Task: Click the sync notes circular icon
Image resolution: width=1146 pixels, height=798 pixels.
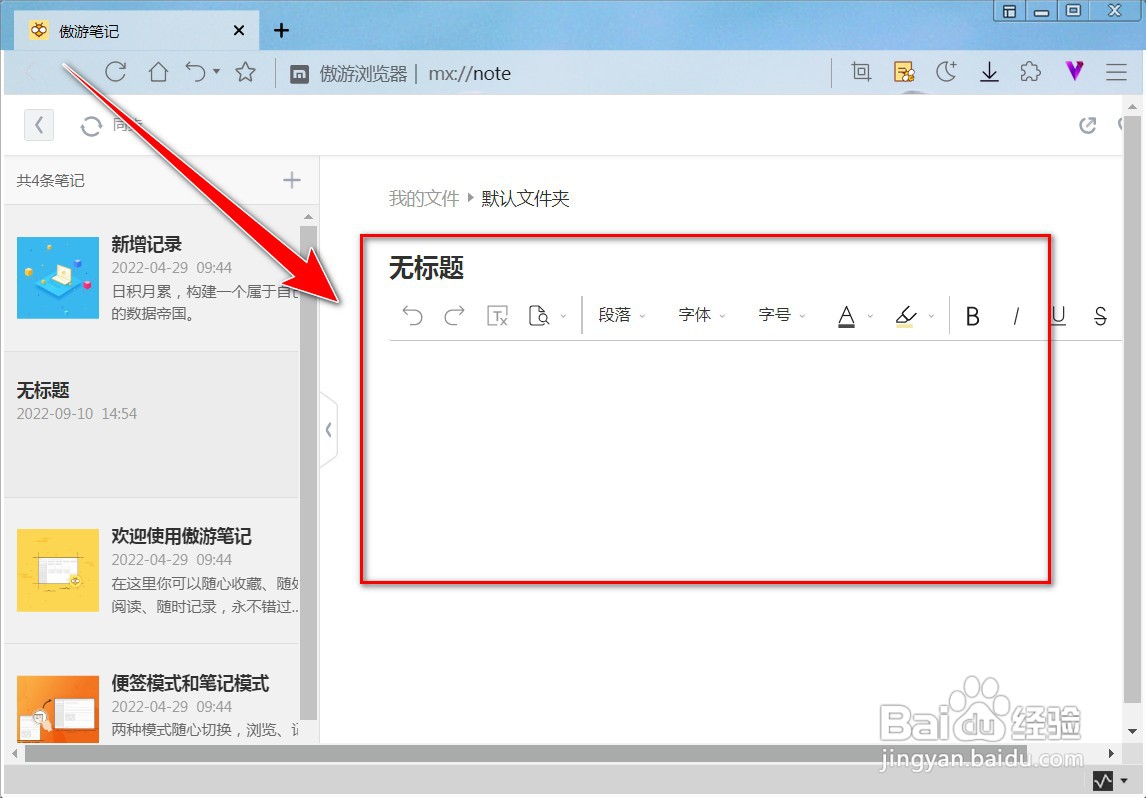Action: (x=91, y=126)
